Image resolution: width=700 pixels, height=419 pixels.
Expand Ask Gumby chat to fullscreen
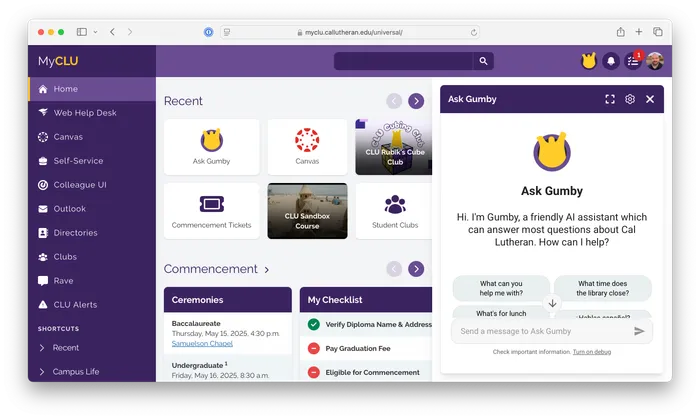[x=610, y=99]
